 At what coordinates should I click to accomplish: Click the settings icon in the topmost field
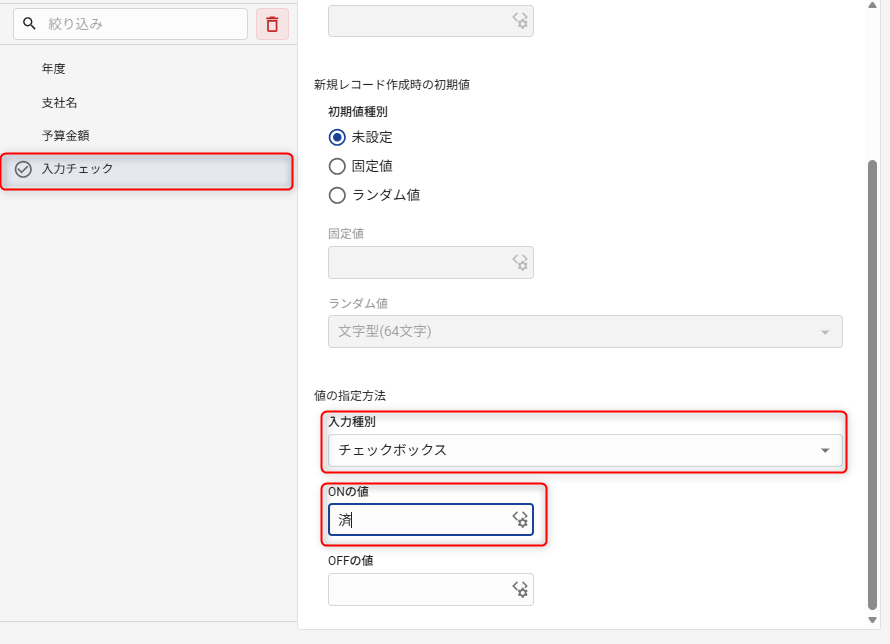tap(520, 20)
